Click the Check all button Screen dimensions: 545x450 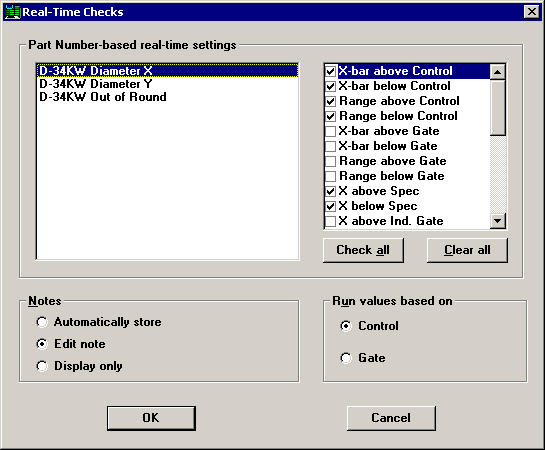tap(363, 250)
